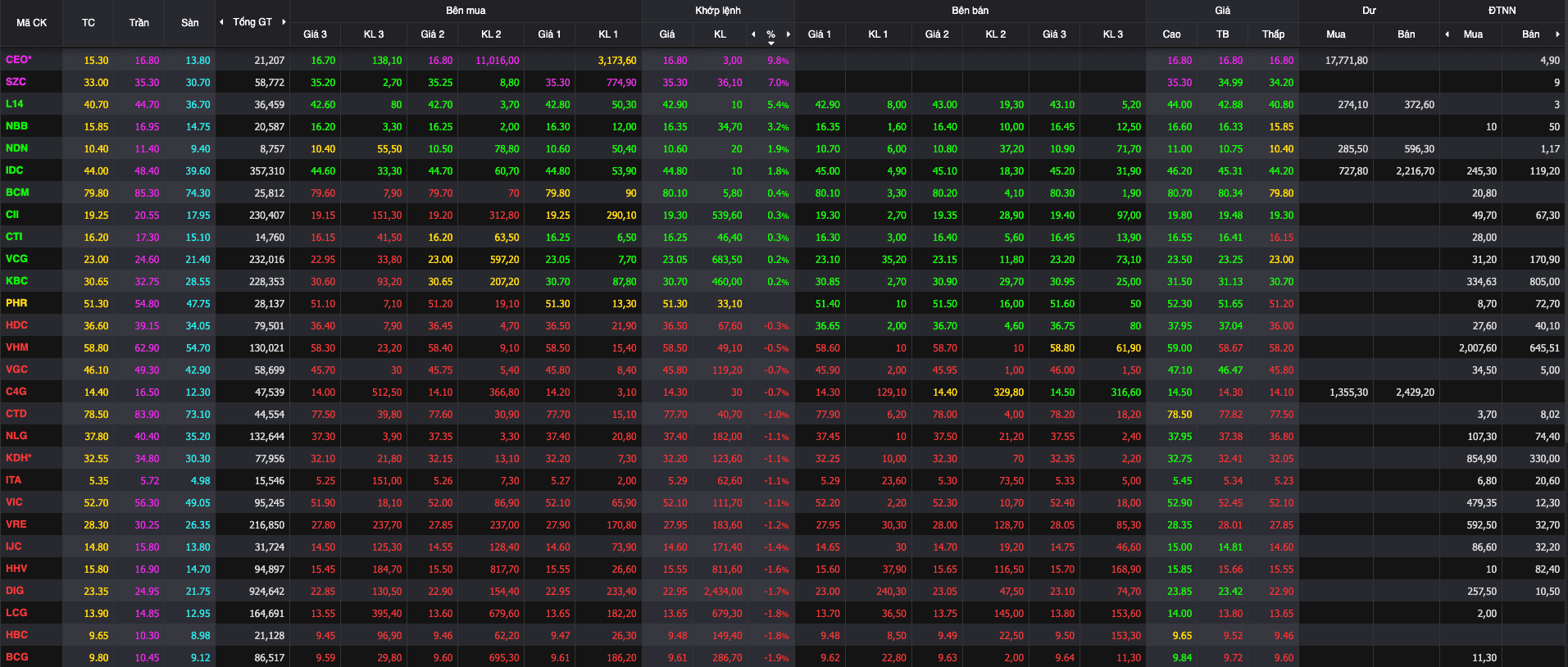1568x667 pixels.
Task: Open stock symbol CII
Action: click(11, 215)
